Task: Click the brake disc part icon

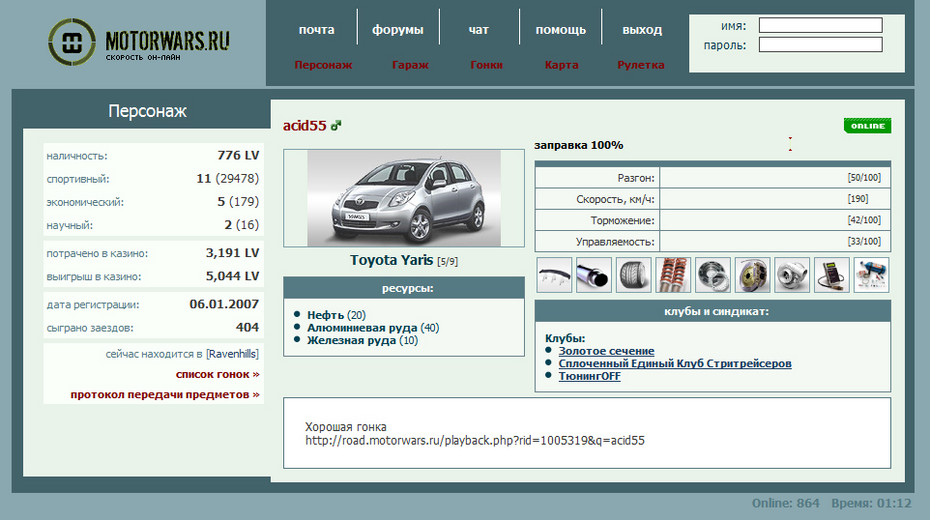Action: (753, 275)
